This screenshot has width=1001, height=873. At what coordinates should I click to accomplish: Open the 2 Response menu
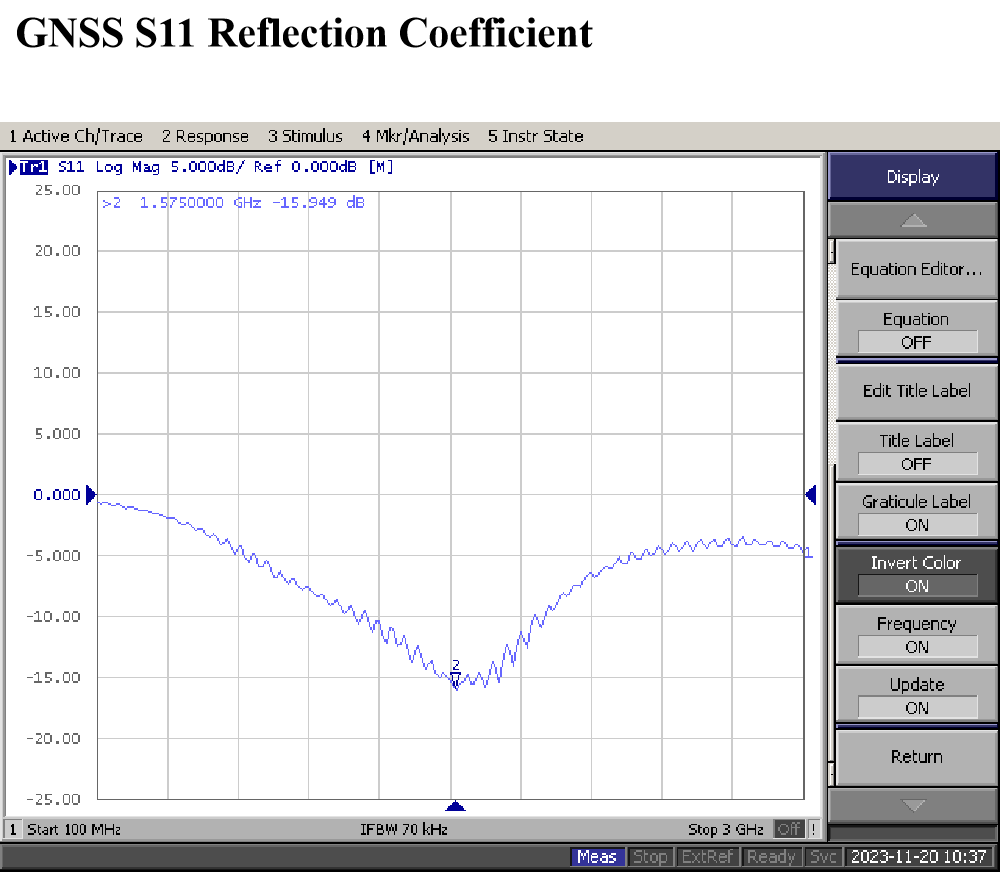[205, 136]
